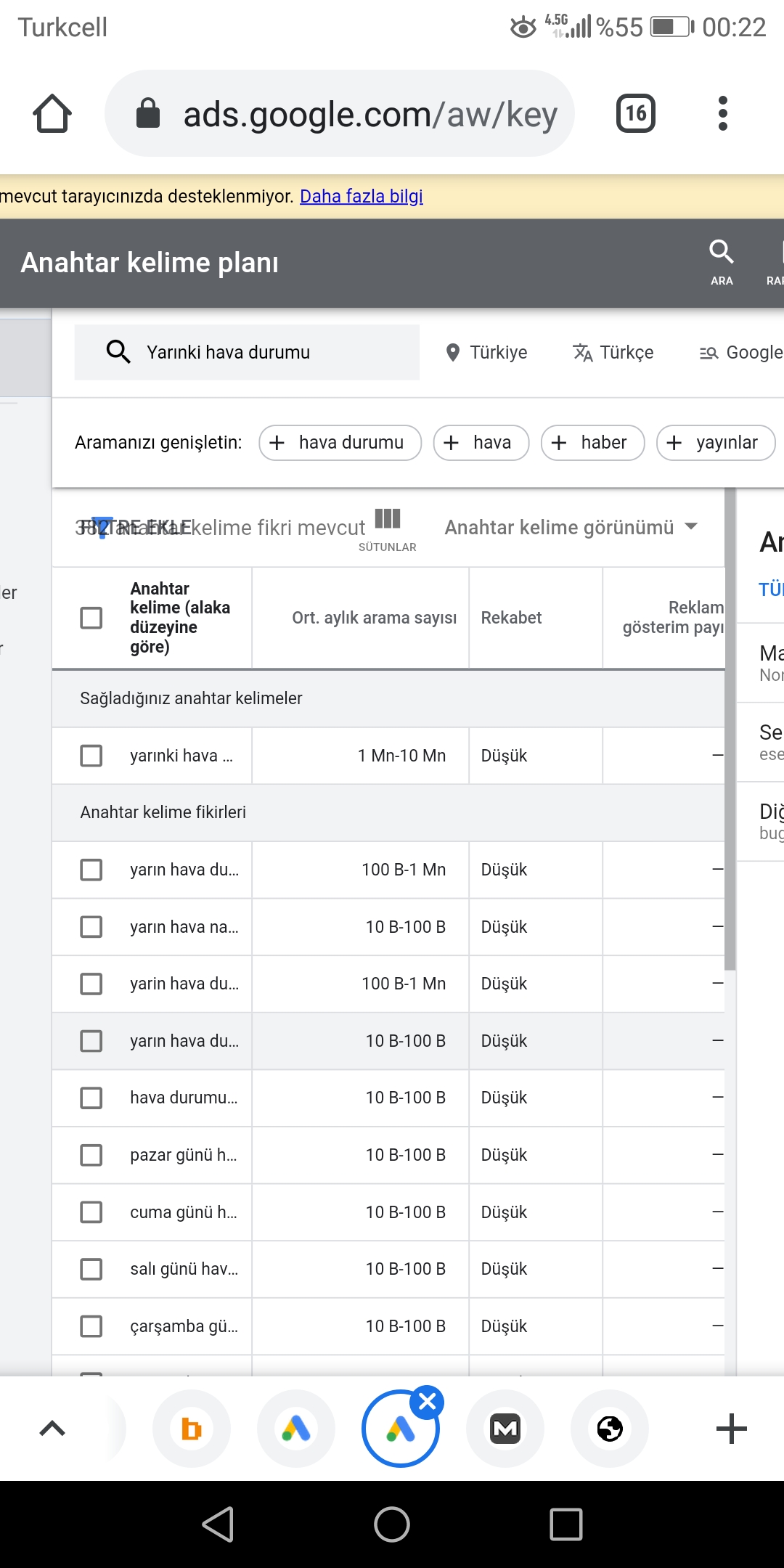Click the filter funnel icon
This screenshot has height=1568, width=784.
click(102, 527)
